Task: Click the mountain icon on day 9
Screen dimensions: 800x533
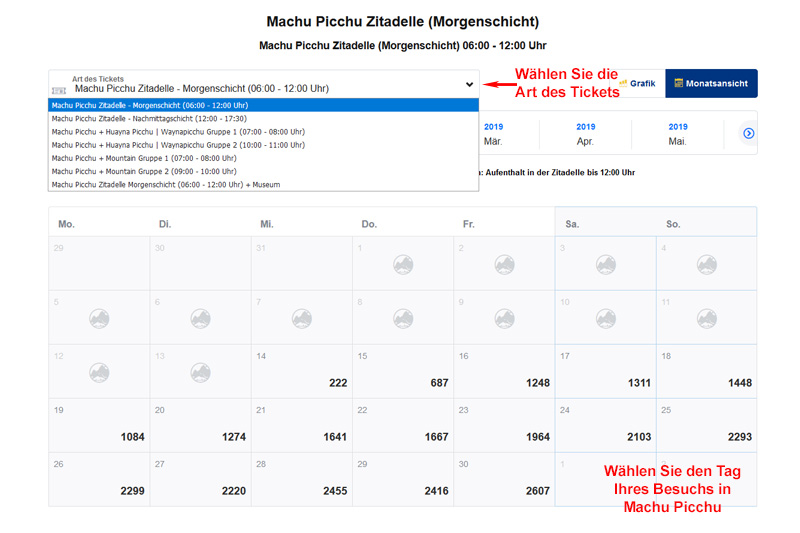Action: [504, 319]
